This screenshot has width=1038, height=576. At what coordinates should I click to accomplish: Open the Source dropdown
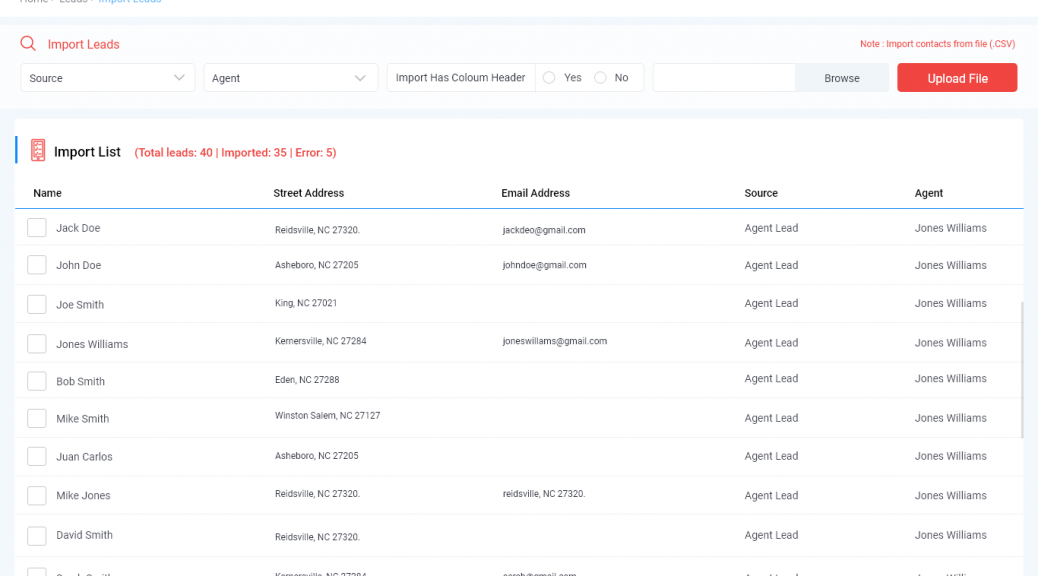tap(107, 77)
